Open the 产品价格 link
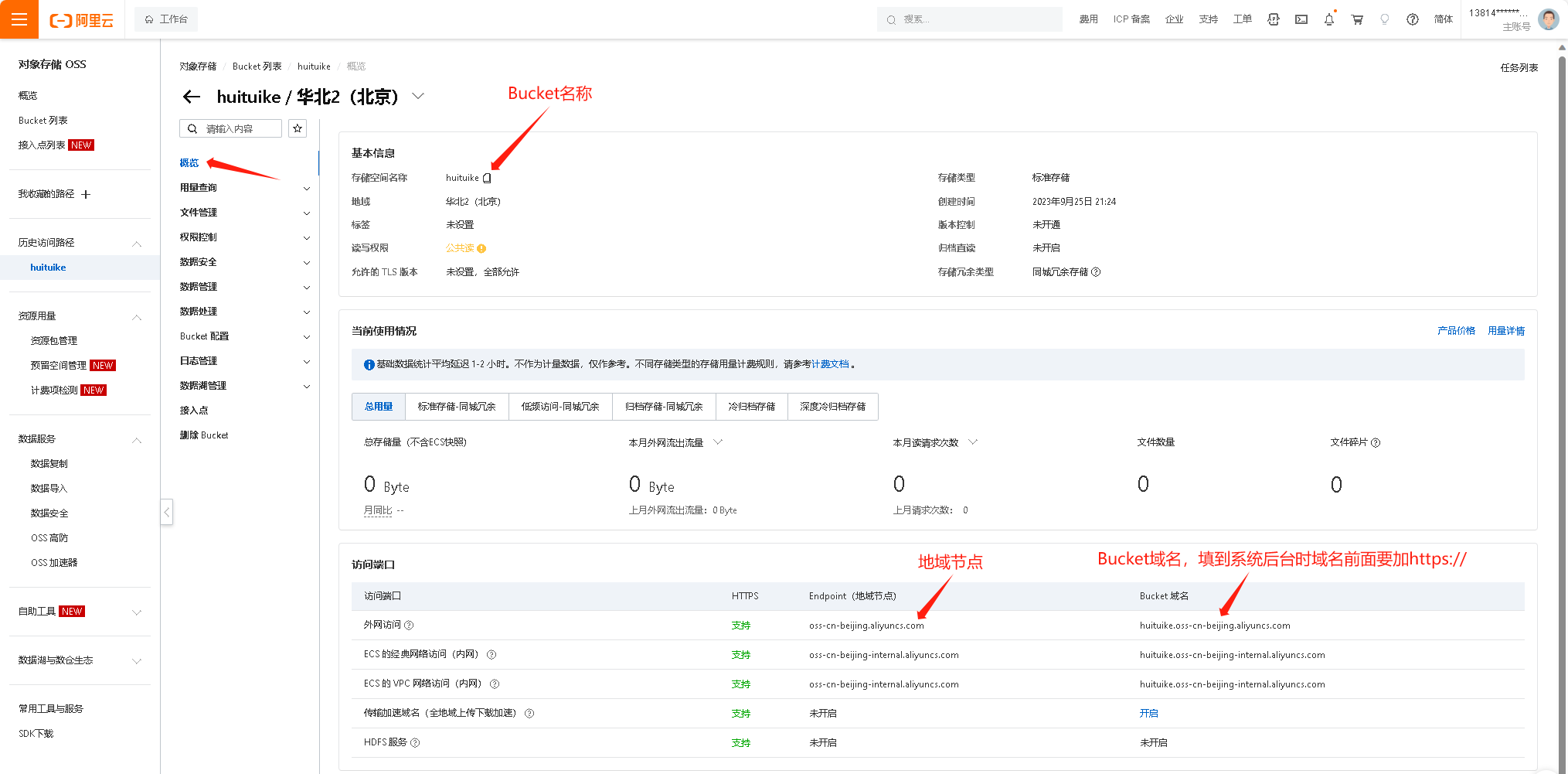The width and height of the screenshot is (1568, 774). tap(1456, 331)
